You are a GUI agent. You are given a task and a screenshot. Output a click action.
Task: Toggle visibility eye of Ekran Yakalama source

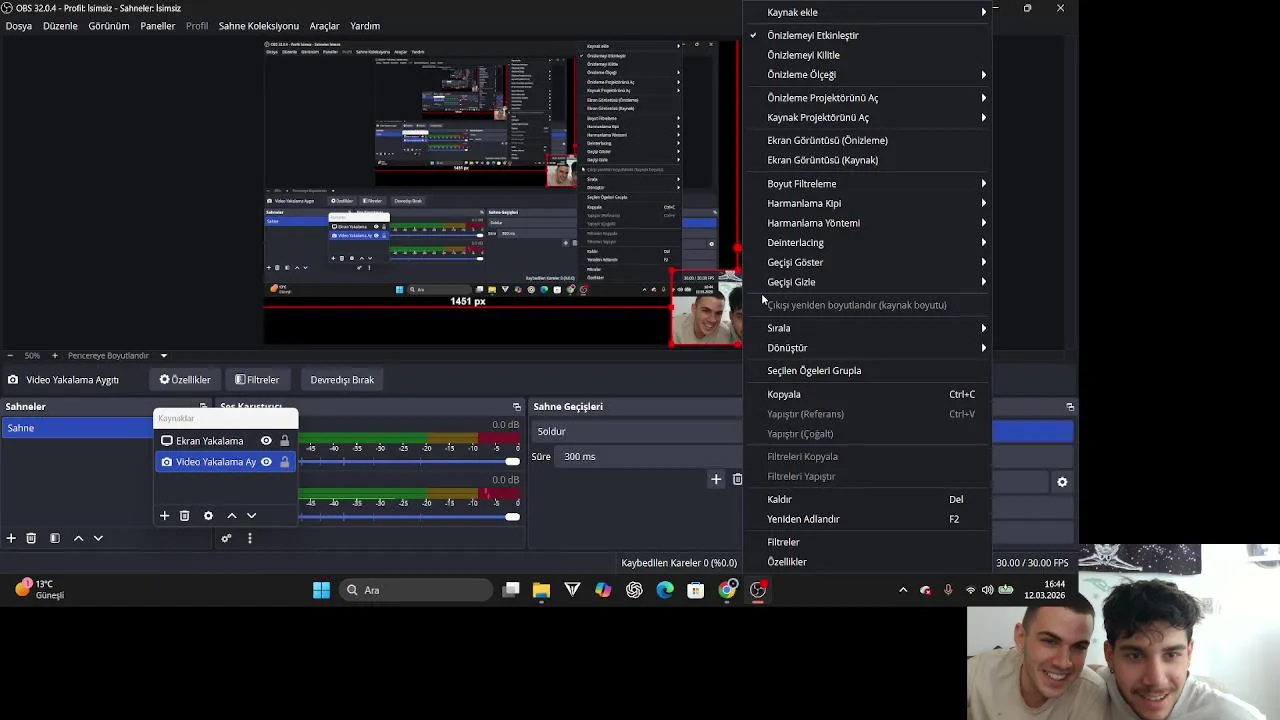click(266, 441)
